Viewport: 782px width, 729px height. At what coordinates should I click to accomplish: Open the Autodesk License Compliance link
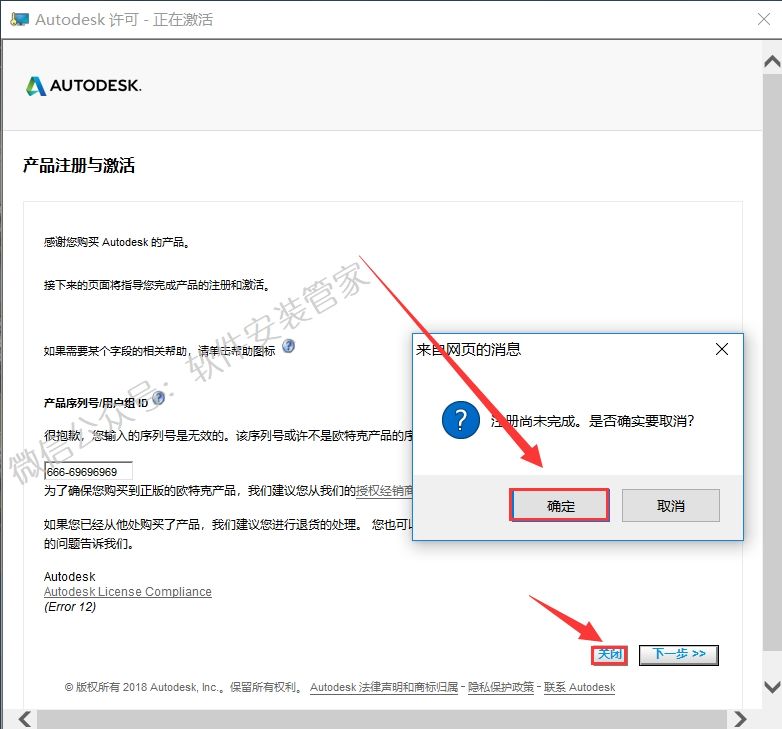(x=128, y=592)
